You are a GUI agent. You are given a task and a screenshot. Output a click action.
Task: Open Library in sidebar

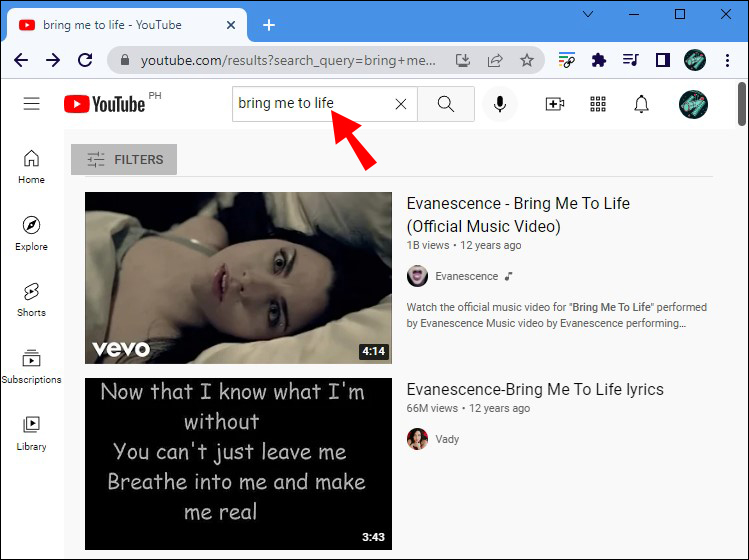point(32,433)
